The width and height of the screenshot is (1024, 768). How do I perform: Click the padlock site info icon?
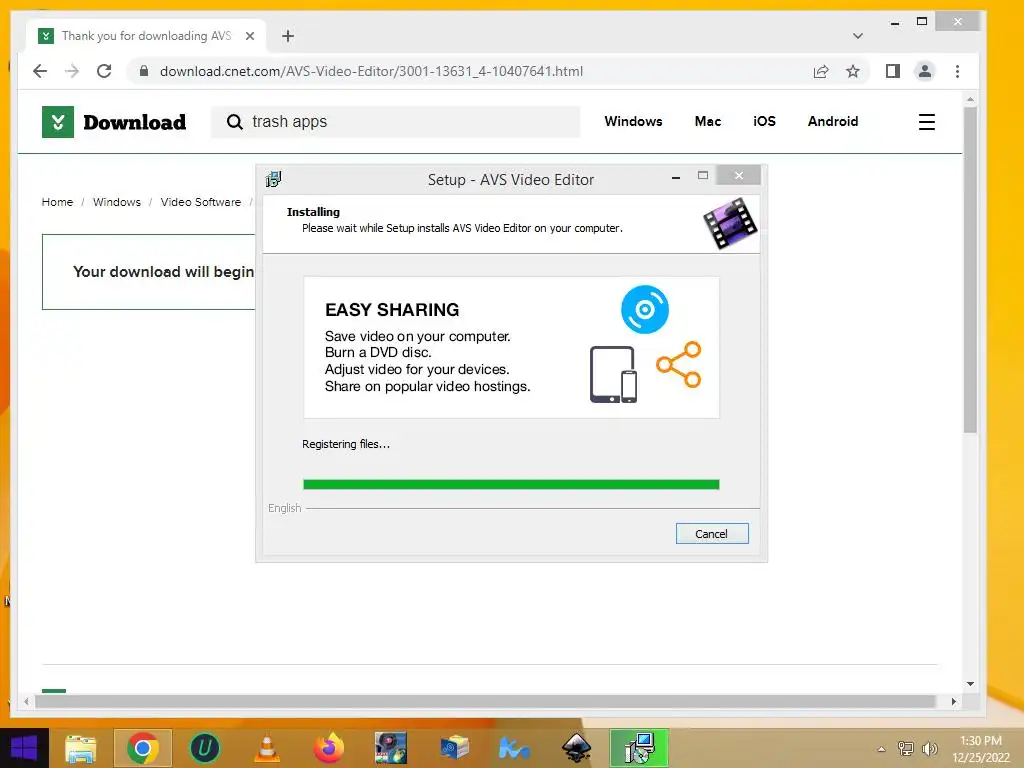point(144,71)
